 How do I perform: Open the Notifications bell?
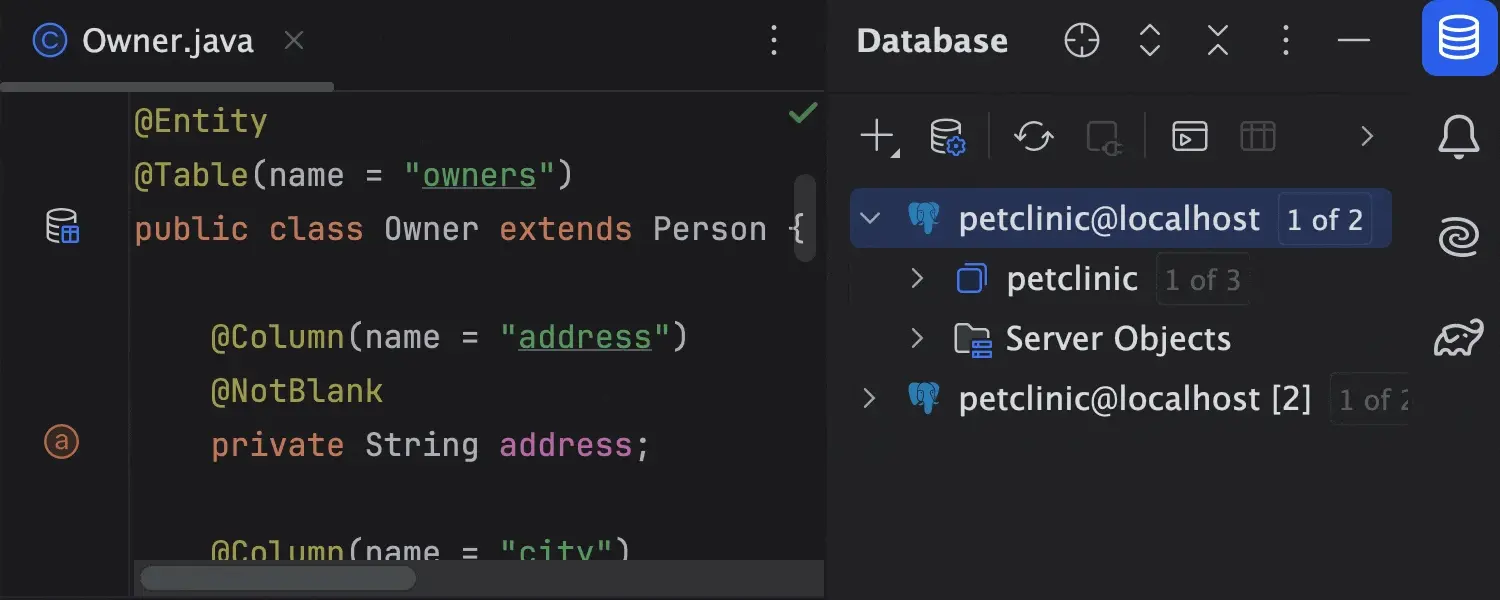pos(1458,137)
